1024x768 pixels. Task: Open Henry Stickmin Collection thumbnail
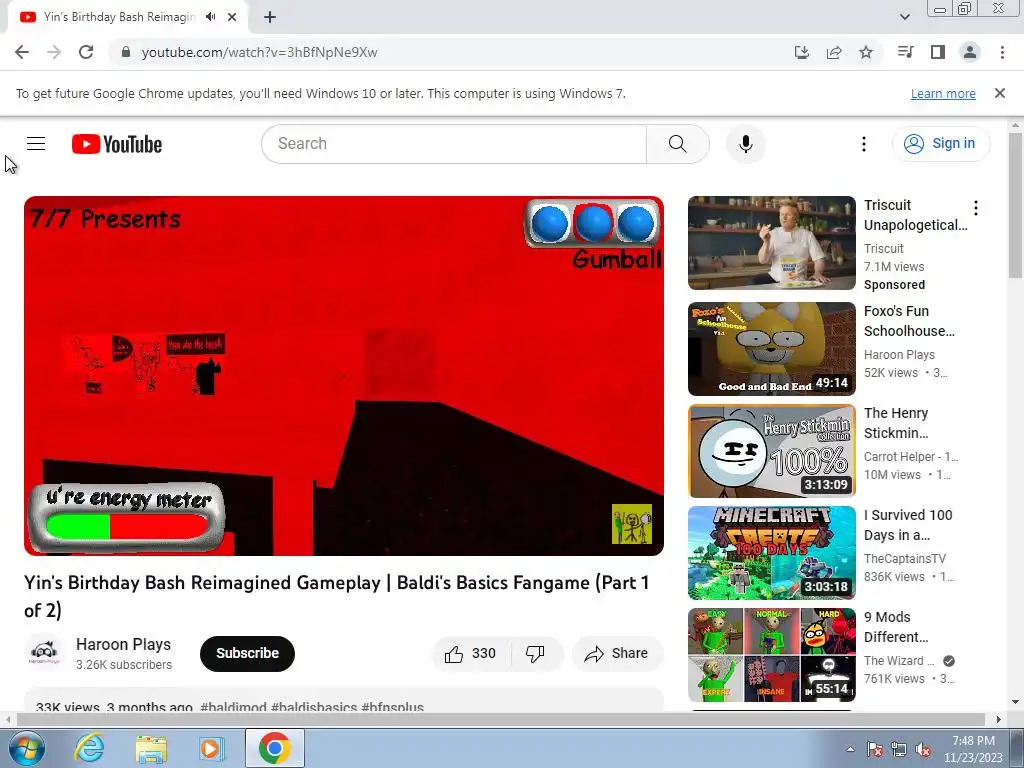pos(771,451)
